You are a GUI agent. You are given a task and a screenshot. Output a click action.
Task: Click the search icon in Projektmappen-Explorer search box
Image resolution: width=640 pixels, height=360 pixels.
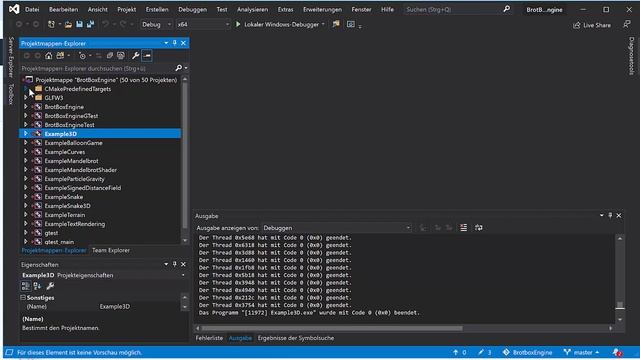(178, 68)
